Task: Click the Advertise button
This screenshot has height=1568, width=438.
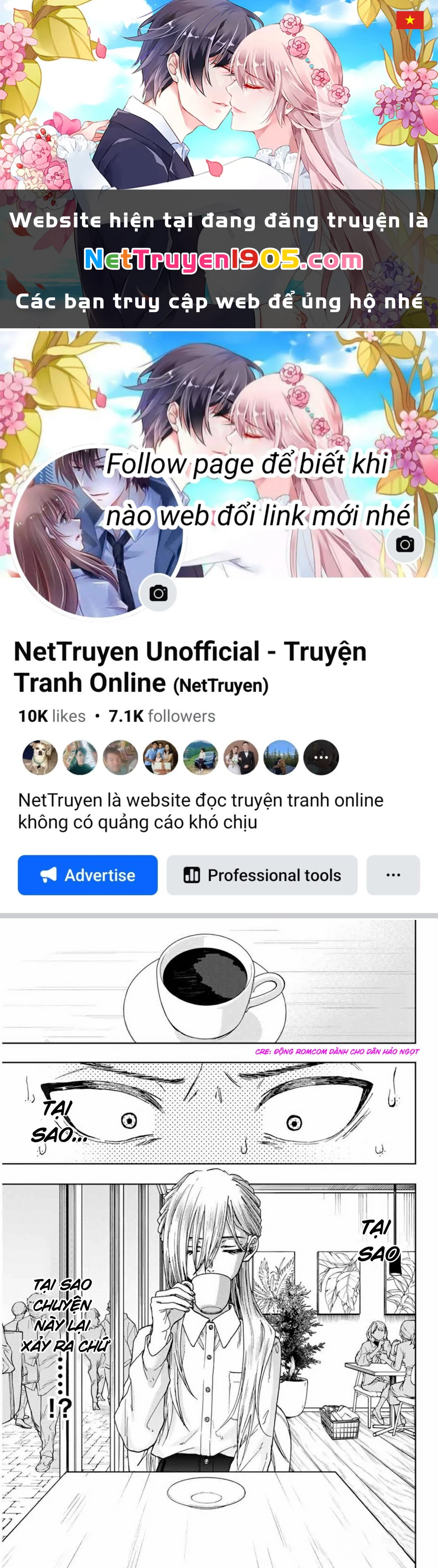Action: point(88,875)
